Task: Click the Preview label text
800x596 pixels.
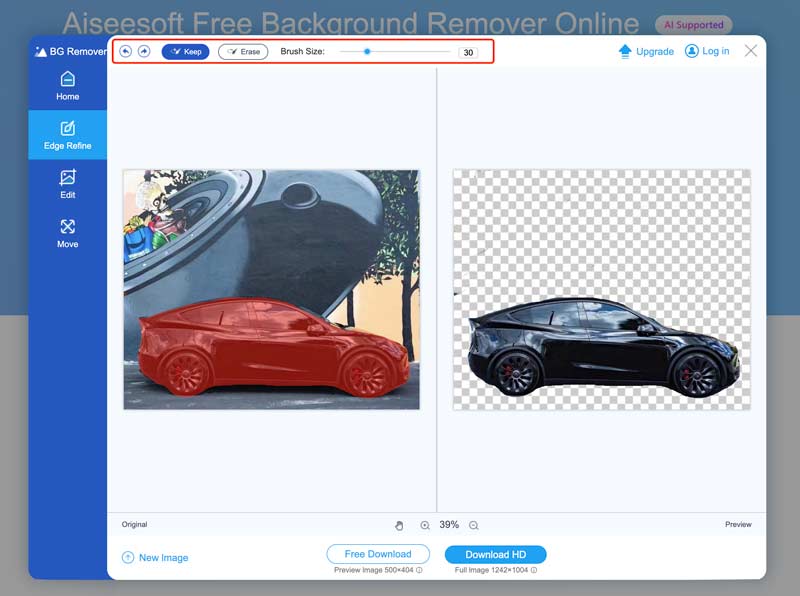Action: pyautogui.click(x=738, y=525)
